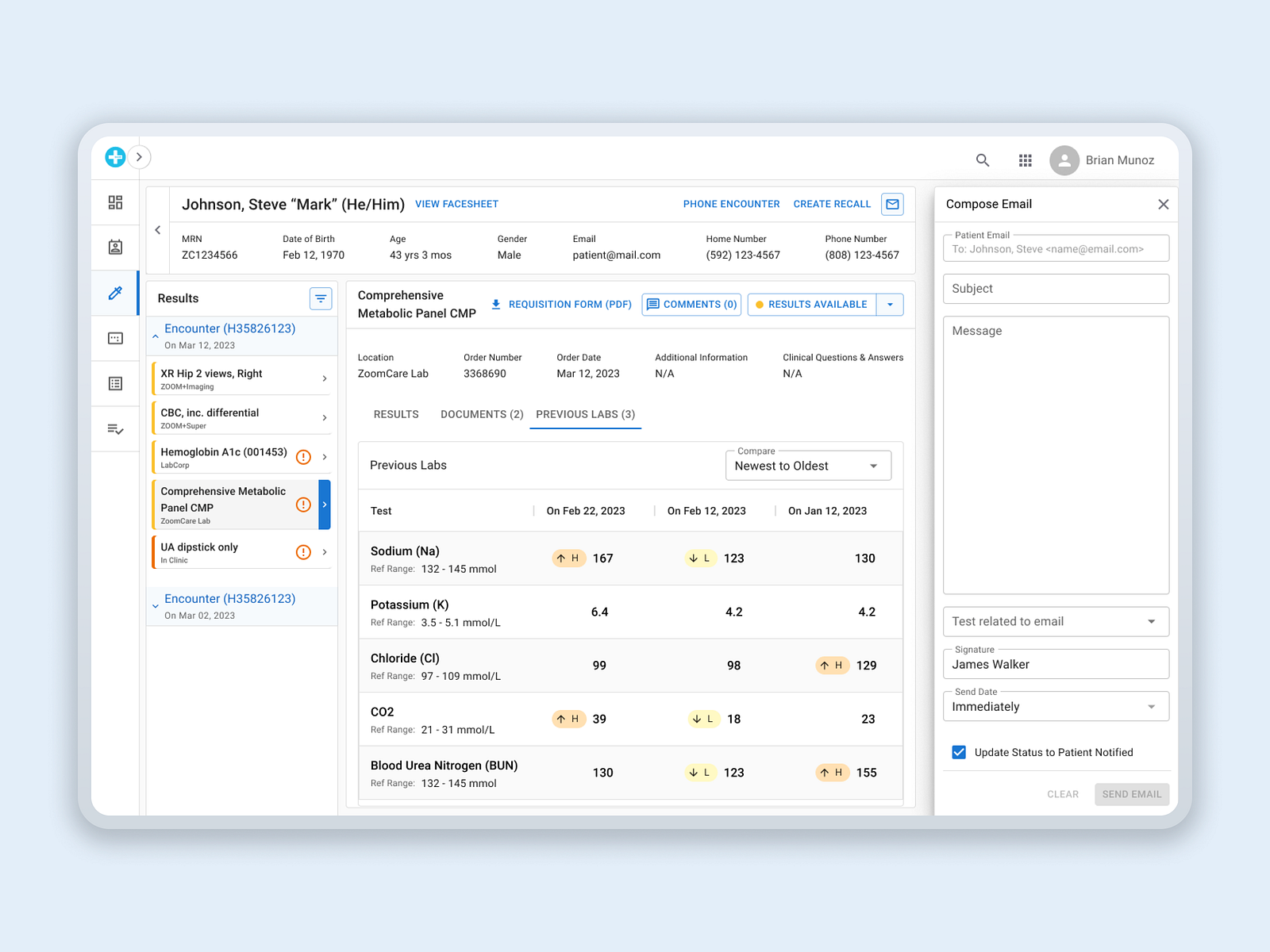
Task: Collapse the Encounter dated Mar 12, 2023
Action: click(x=156, y=336)
